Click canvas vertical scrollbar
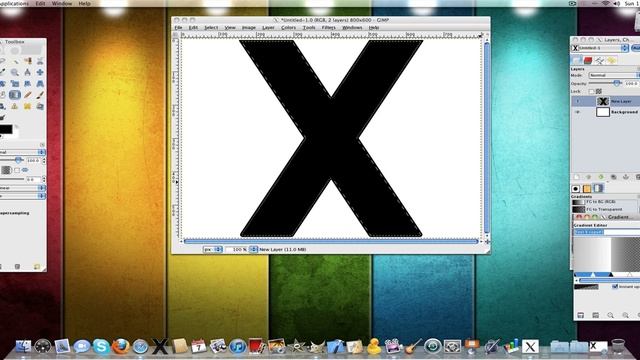This screenshot has height=360, width=640. (487, 137)
